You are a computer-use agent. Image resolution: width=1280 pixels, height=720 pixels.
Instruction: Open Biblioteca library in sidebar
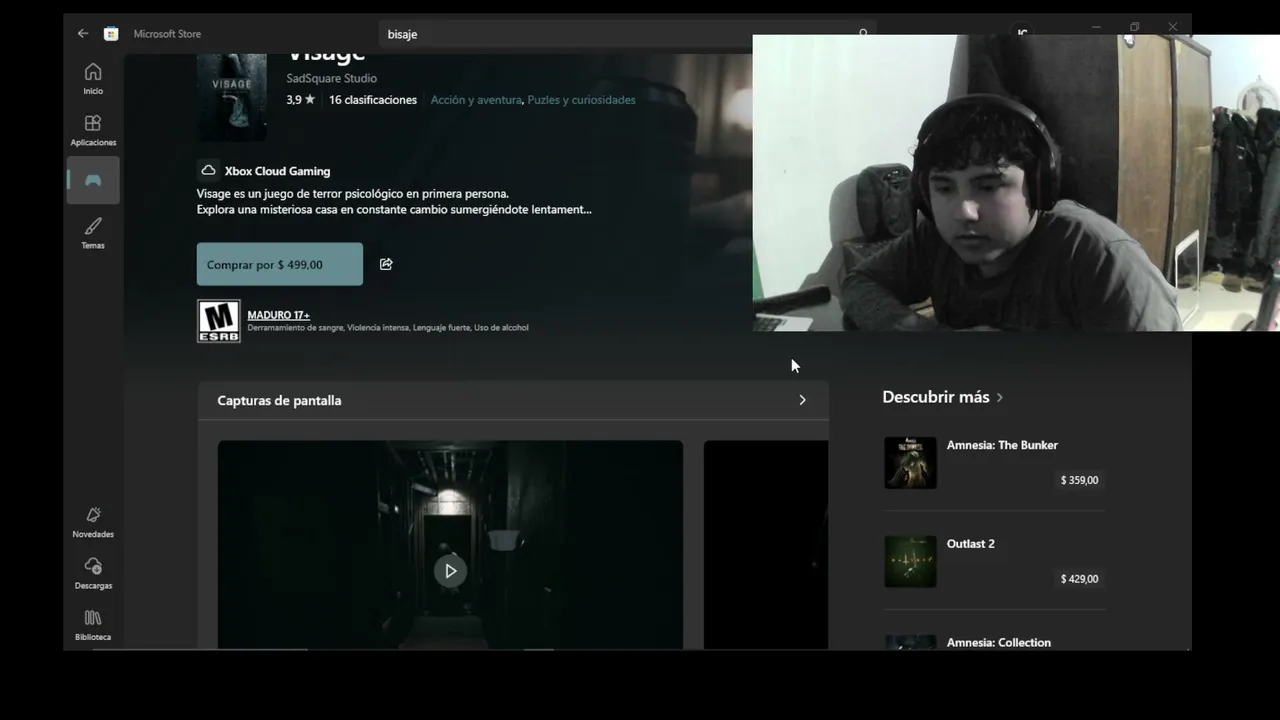coord(93,625)
